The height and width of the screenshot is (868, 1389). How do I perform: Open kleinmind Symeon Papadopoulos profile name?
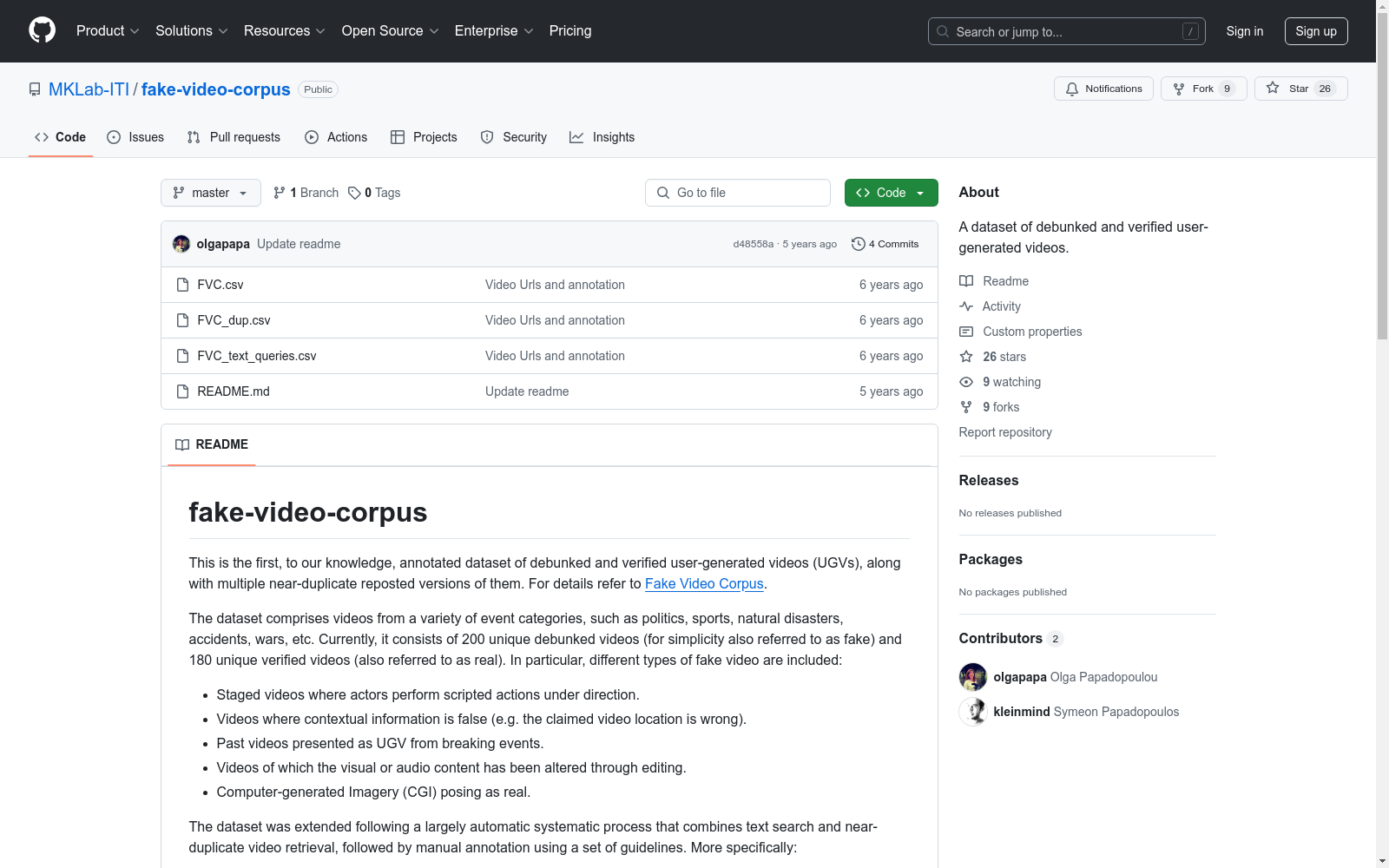point(1086,712)
